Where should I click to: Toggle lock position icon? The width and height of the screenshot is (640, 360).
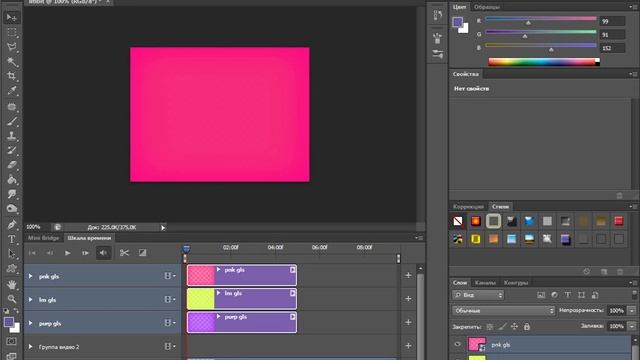[514, 327]
